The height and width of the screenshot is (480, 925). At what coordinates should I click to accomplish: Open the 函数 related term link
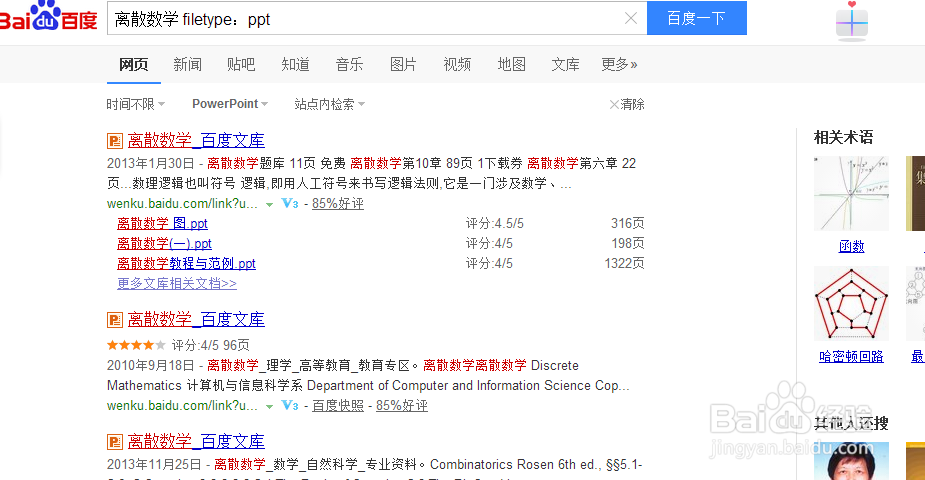click(851, 246)
